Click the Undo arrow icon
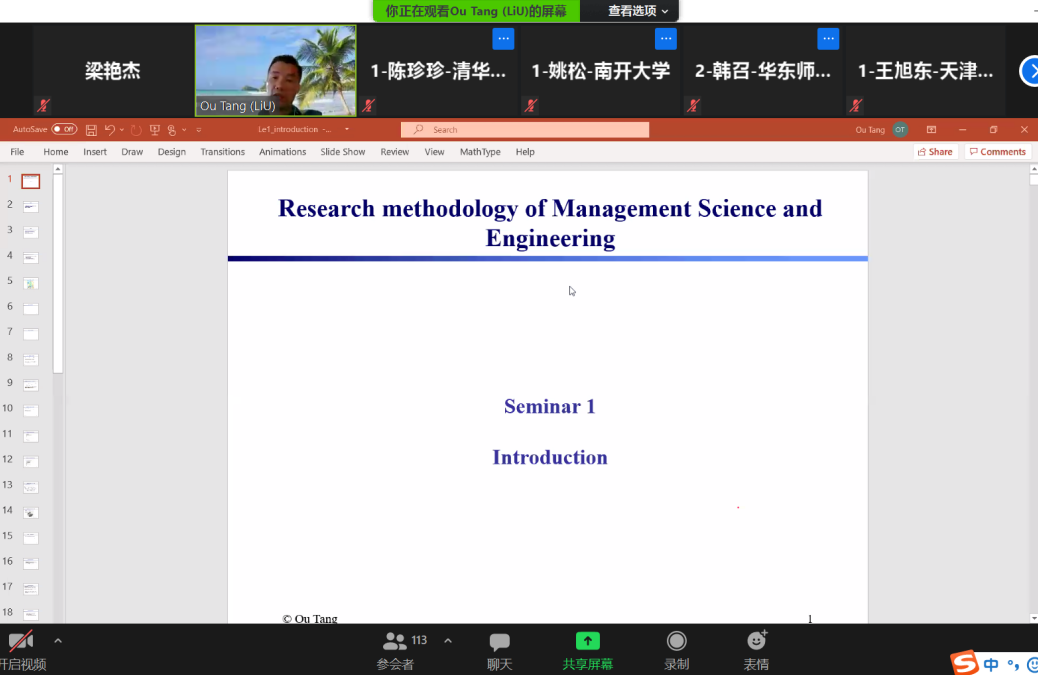 click(109, 130)
